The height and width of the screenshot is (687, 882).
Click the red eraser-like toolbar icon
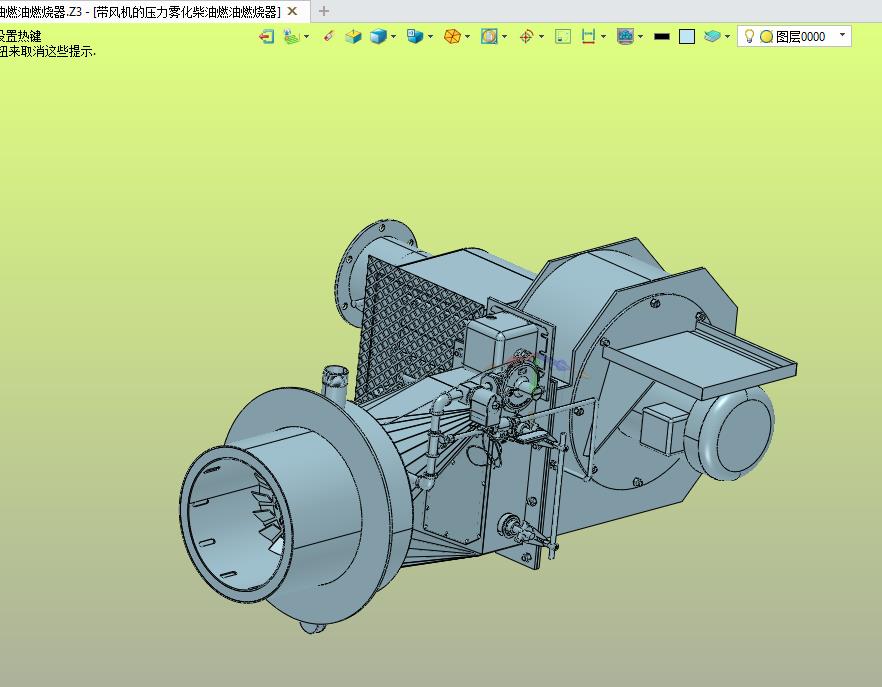(x=329, y=36)
